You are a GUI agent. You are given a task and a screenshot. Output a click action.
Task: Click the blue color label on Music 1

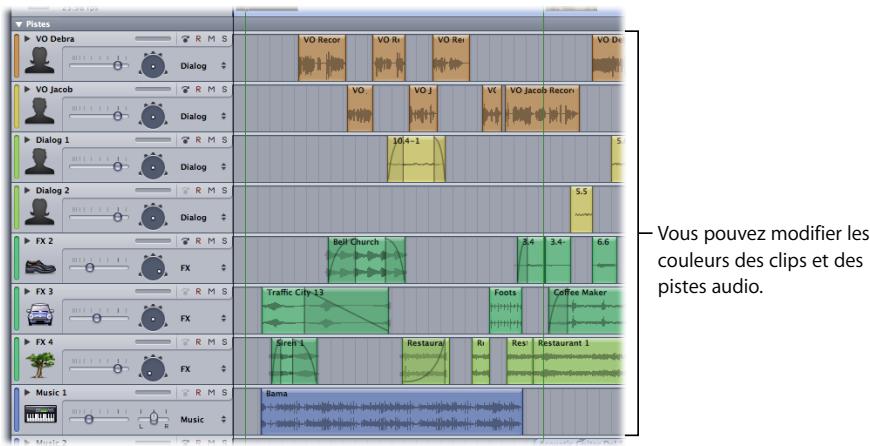[x=17, y=409]
